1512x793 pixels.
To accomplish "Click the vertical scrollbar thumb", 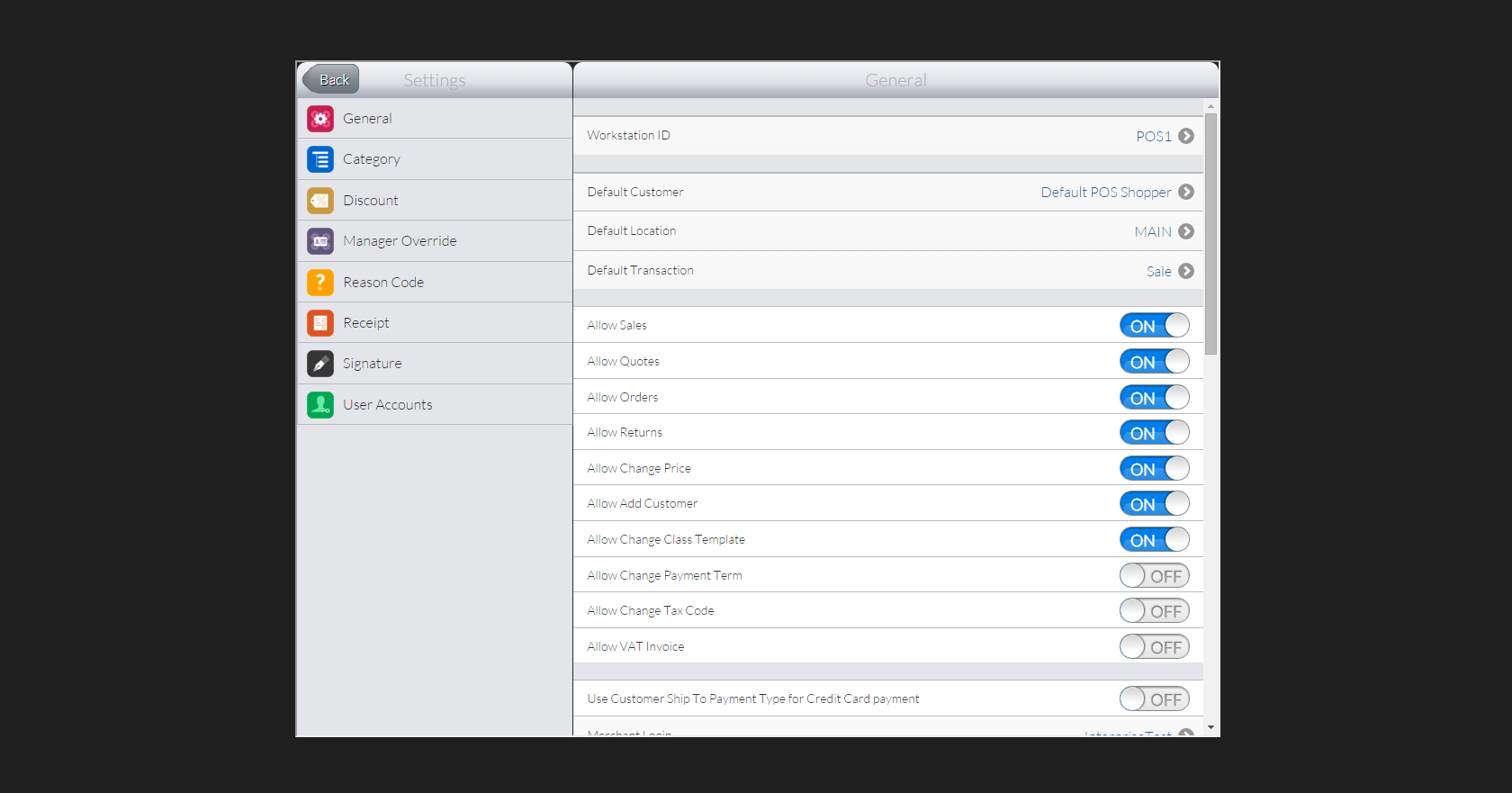I will [x=1211, y=234].
